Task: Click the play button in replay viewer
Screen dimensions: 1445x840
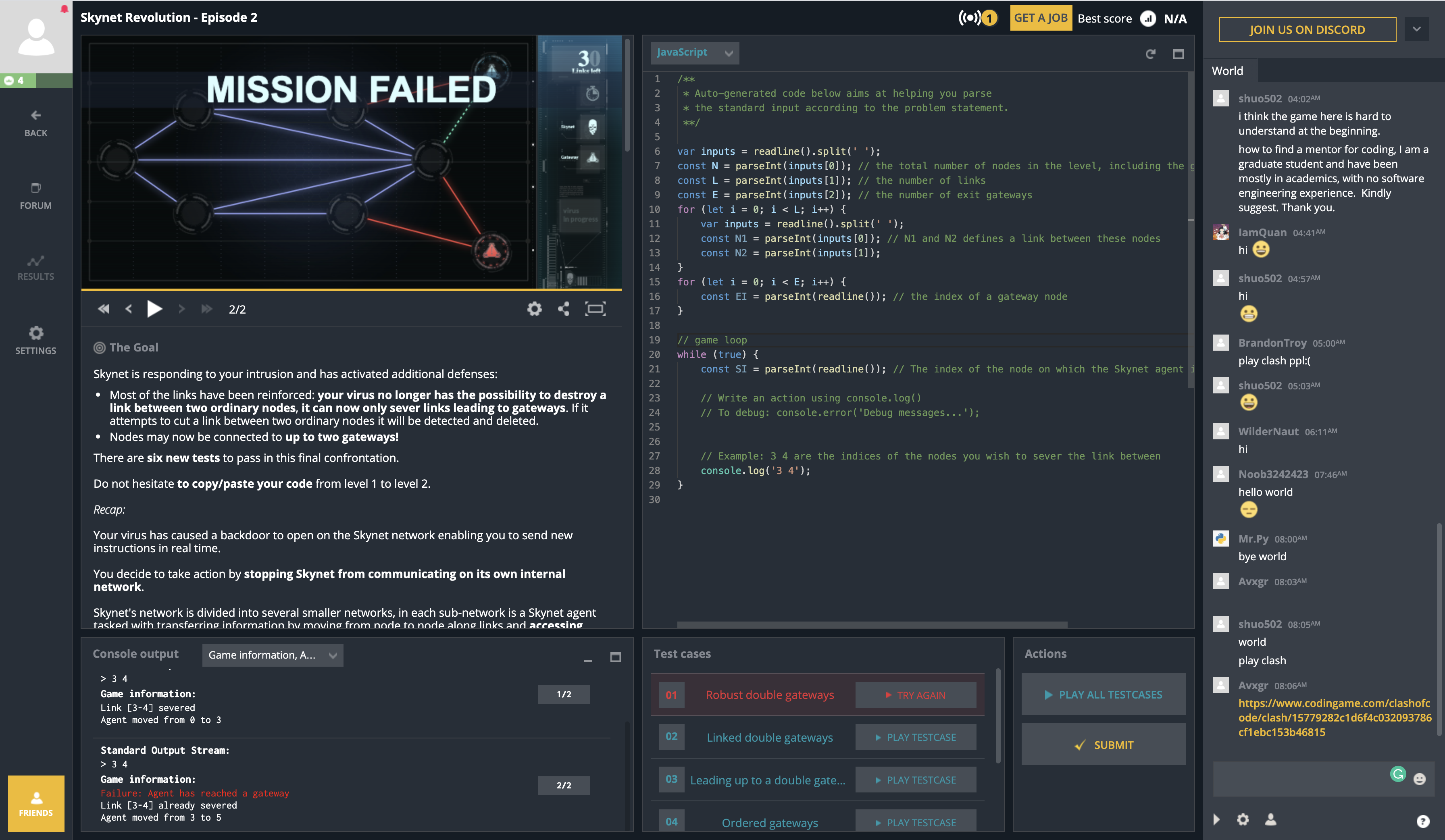Action: click(154, 309)
